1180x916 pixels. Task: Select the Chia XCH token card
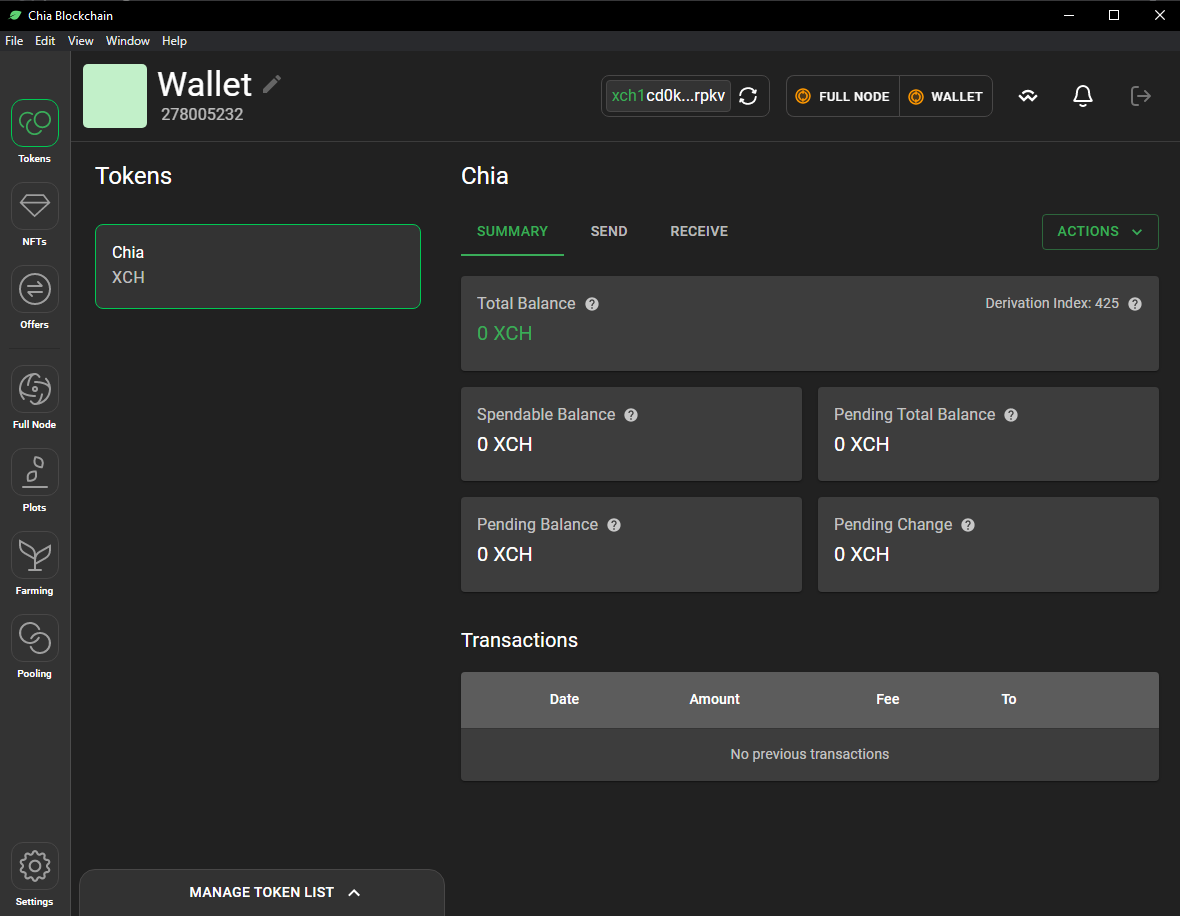(258, 266)
